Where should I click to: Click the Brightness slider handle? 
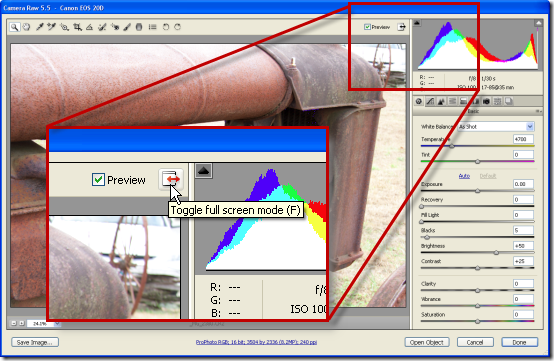coord(496,253)
